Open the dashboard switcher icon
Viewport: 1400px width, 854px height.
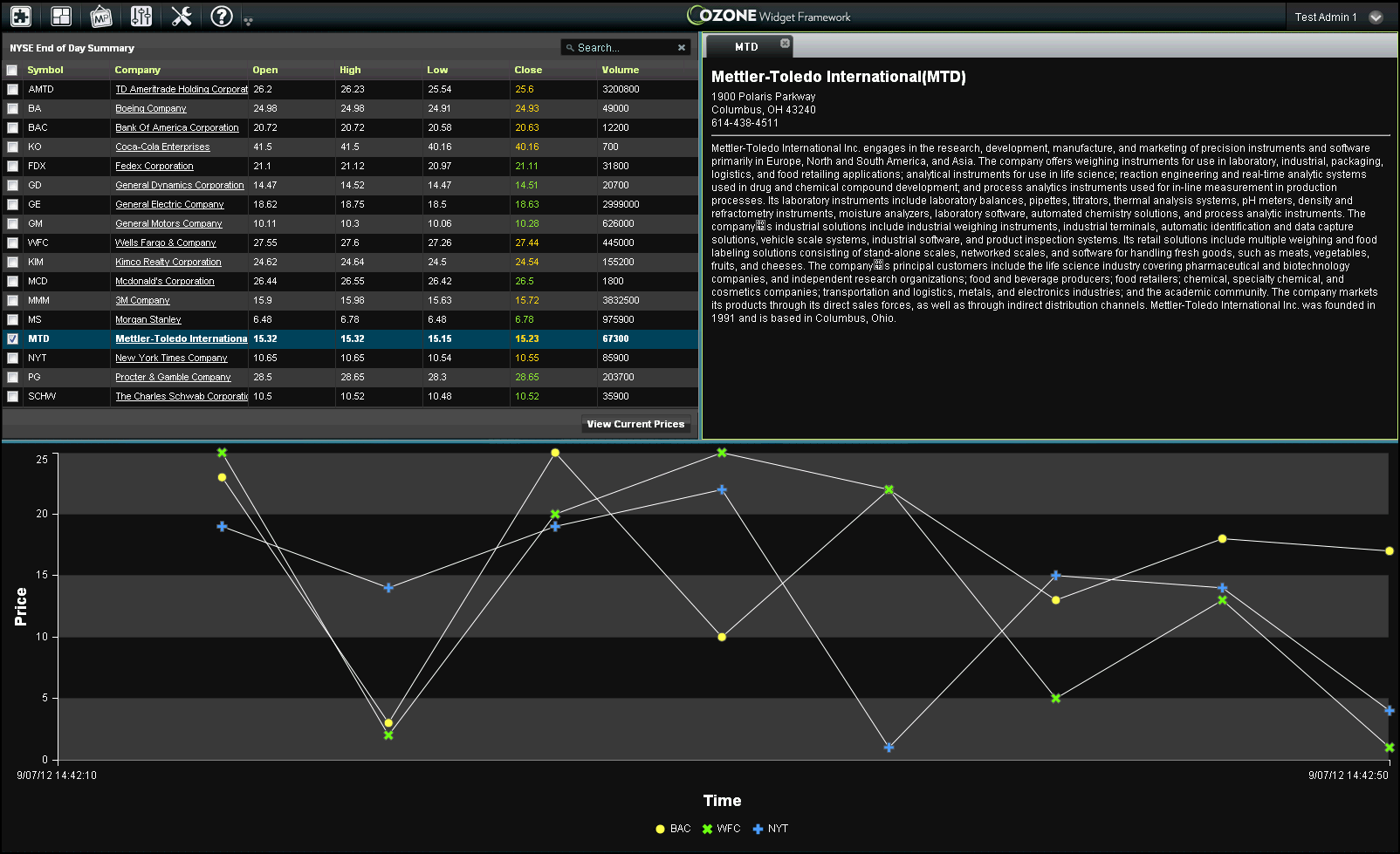pos(61,16)
